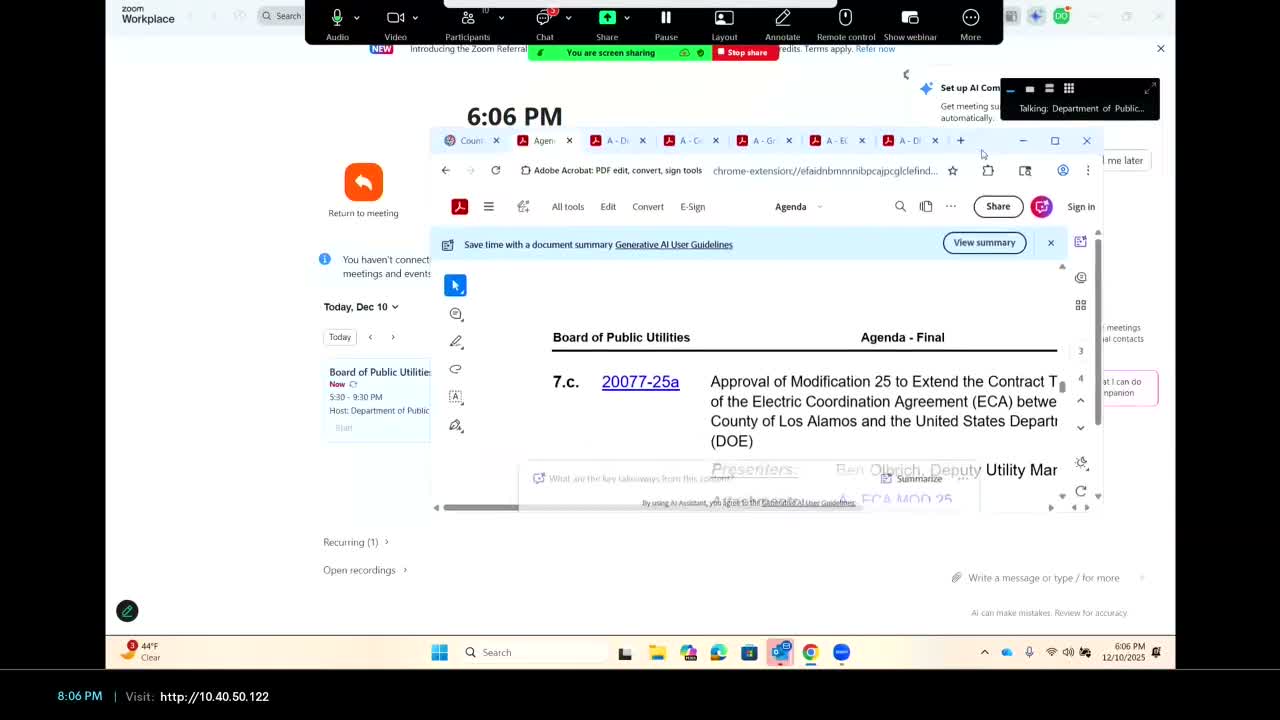Open the Acrobat search magnifier
This screenshot has height=720, width=1280.
point(900,207)
